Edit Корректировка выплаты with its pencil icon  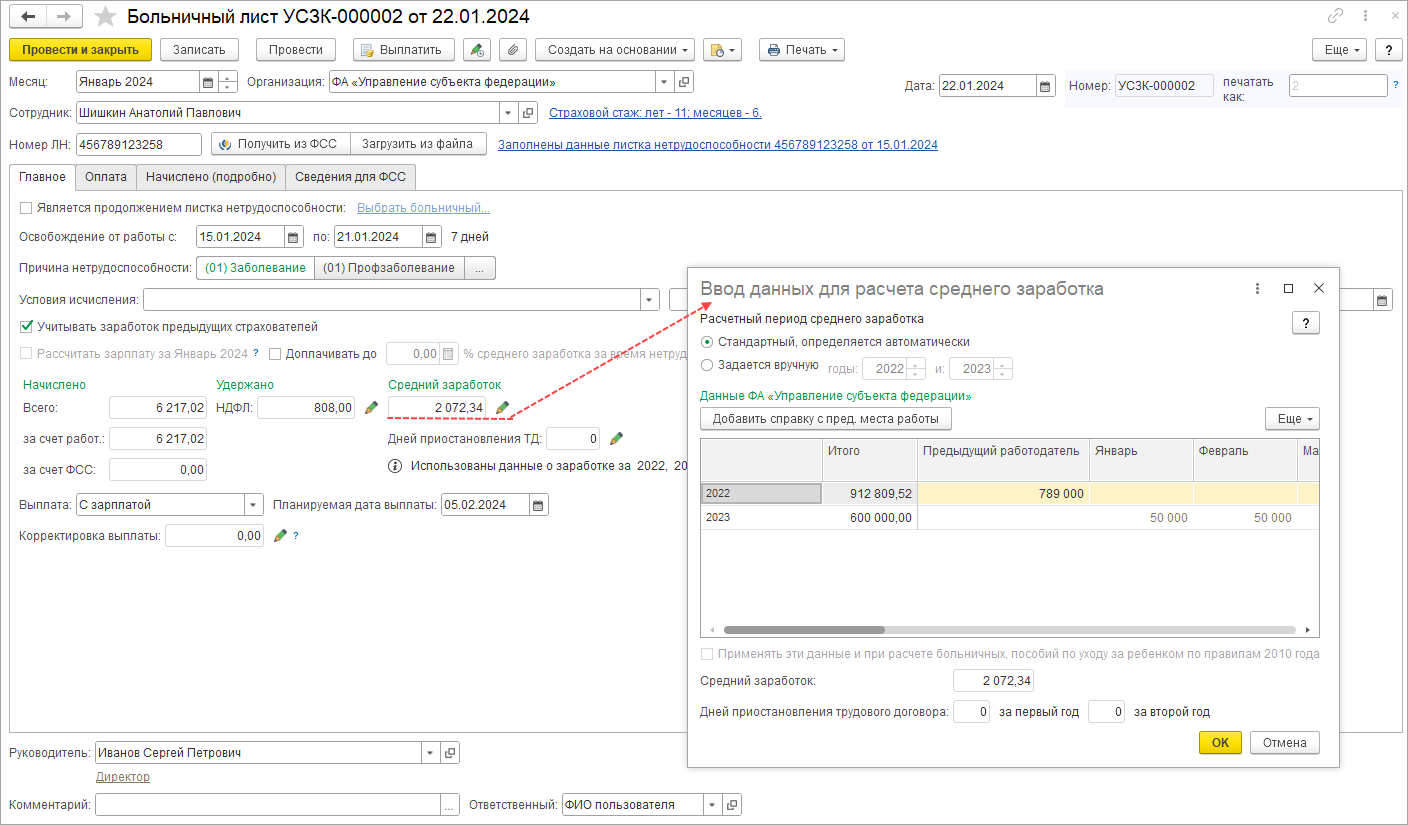(279, 536)
